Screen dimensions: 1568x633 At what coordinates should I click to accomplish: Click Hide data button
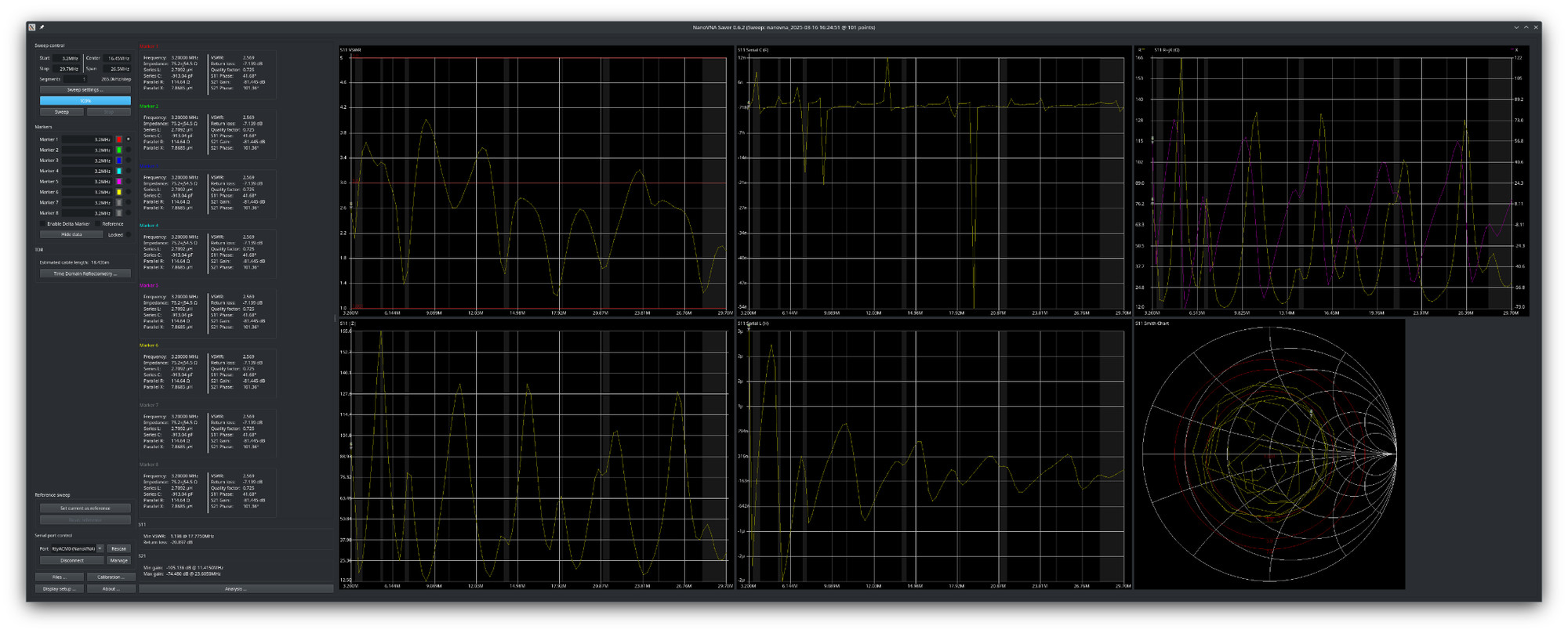[71, 234]
